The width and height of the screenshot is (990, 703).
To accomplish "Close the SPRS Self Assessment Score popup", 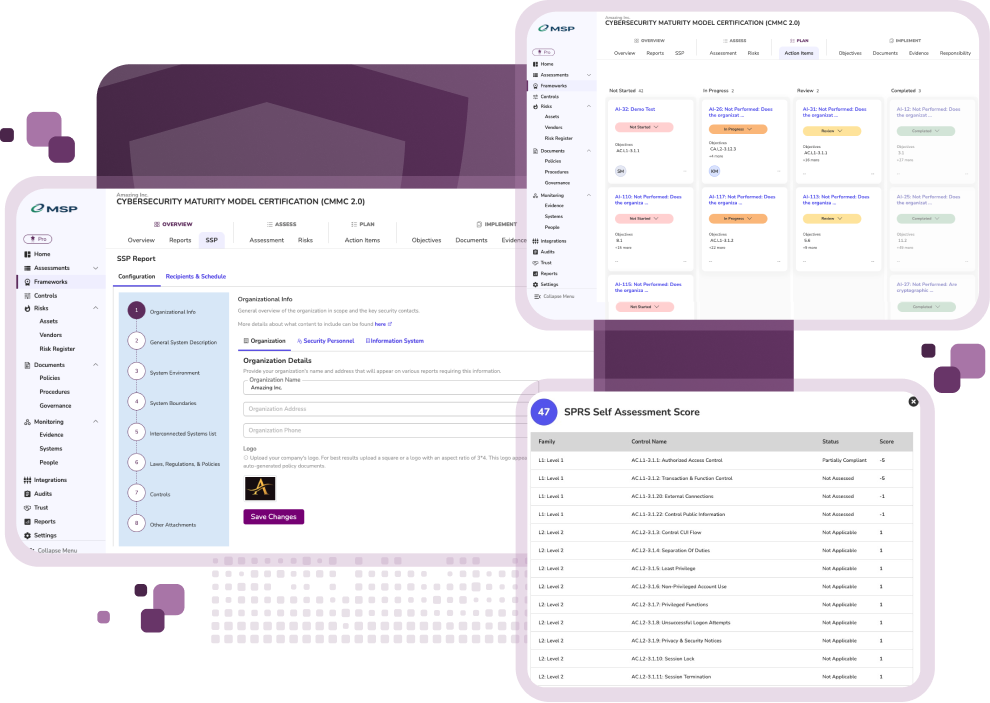I will pos(913,401).
